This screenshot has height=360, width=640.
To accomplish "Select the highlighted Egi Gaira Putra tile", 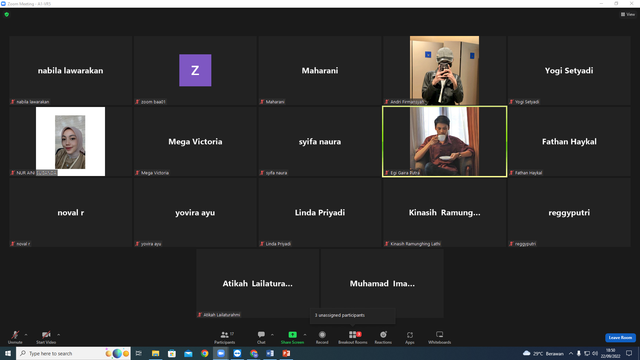I will point(444,141).
